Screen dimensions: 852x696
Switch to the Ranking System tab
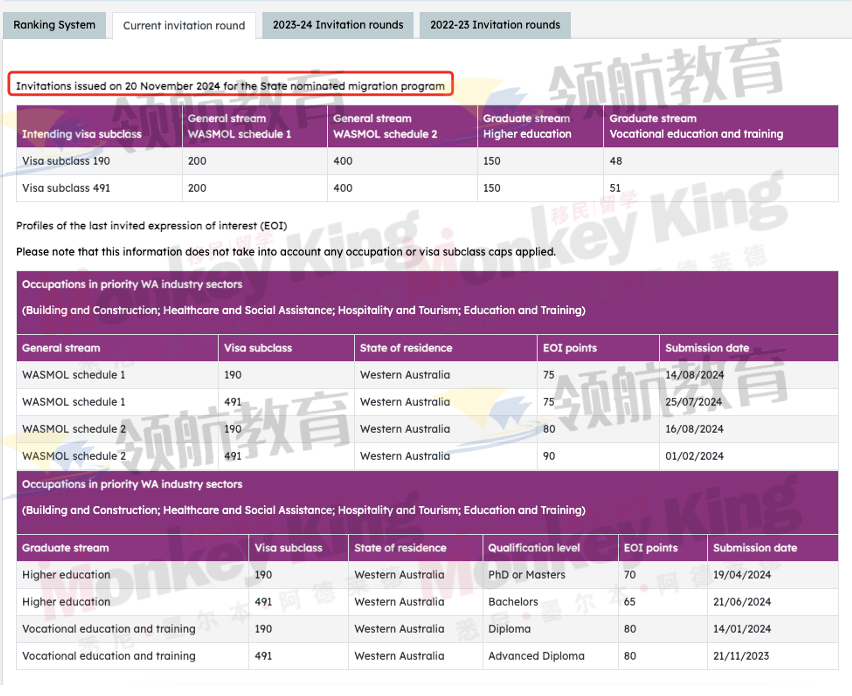pyautogui.click(x=55, y=25)
